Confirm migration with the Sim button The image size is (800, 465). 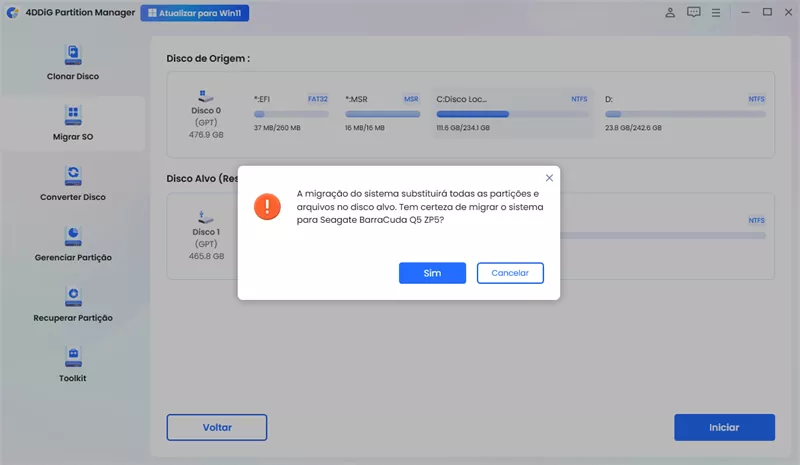coord(432,273)
